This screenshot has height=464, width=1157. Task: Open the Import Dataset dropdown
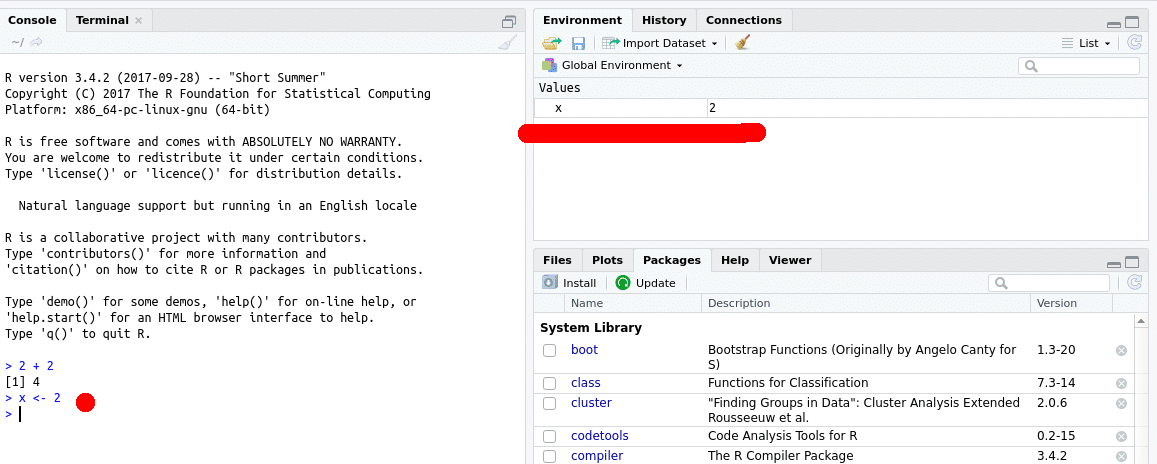click(x=661, y=43)
